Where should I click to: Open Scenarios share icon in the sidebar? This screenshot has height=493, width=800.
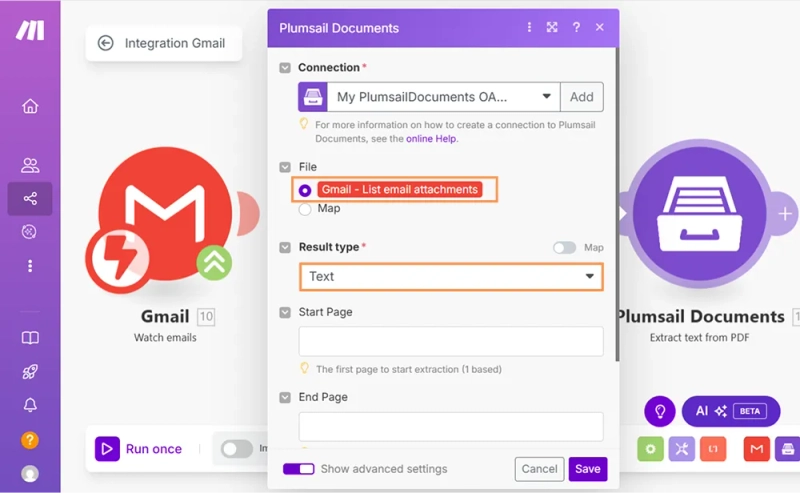(x=30, y=199)
